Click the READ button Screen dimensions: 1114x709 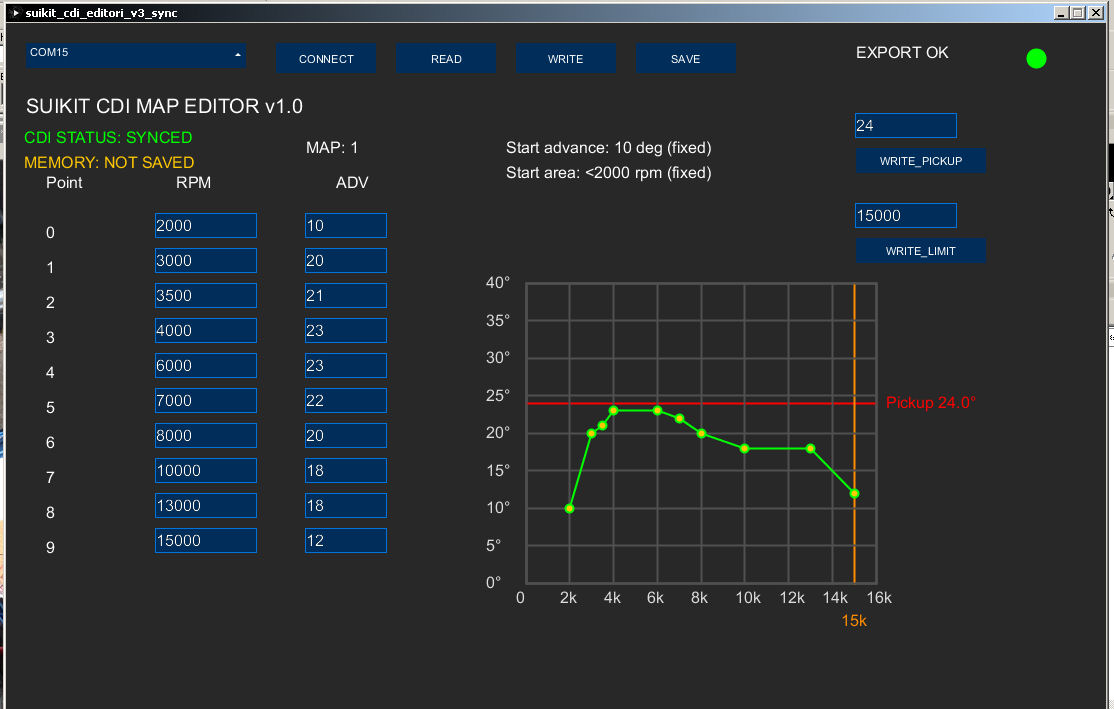coord(446,58)
